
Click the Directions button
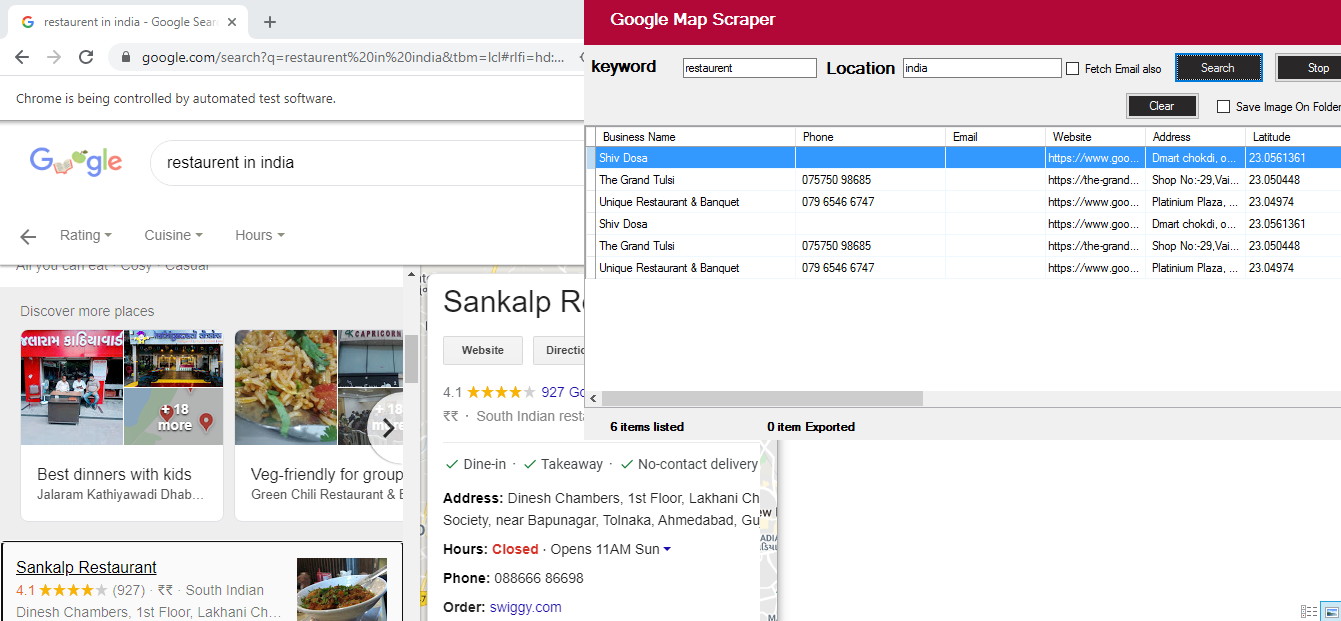(559, 350)
